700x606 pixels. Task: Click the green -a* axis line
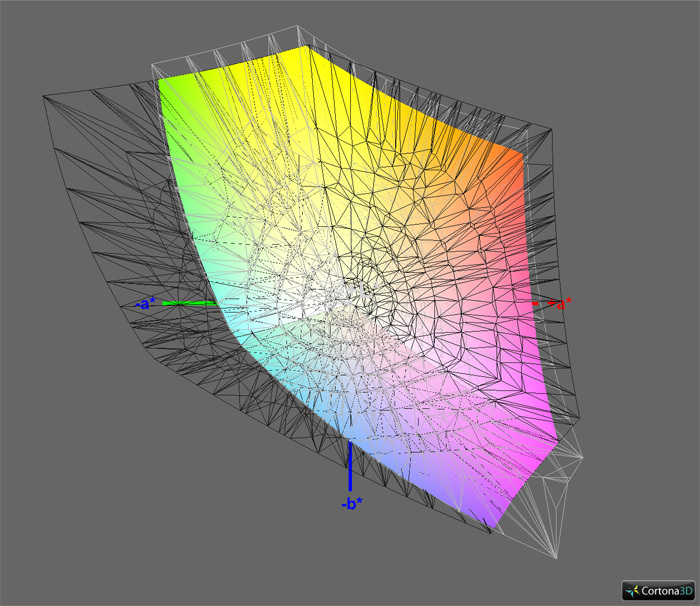190,304
